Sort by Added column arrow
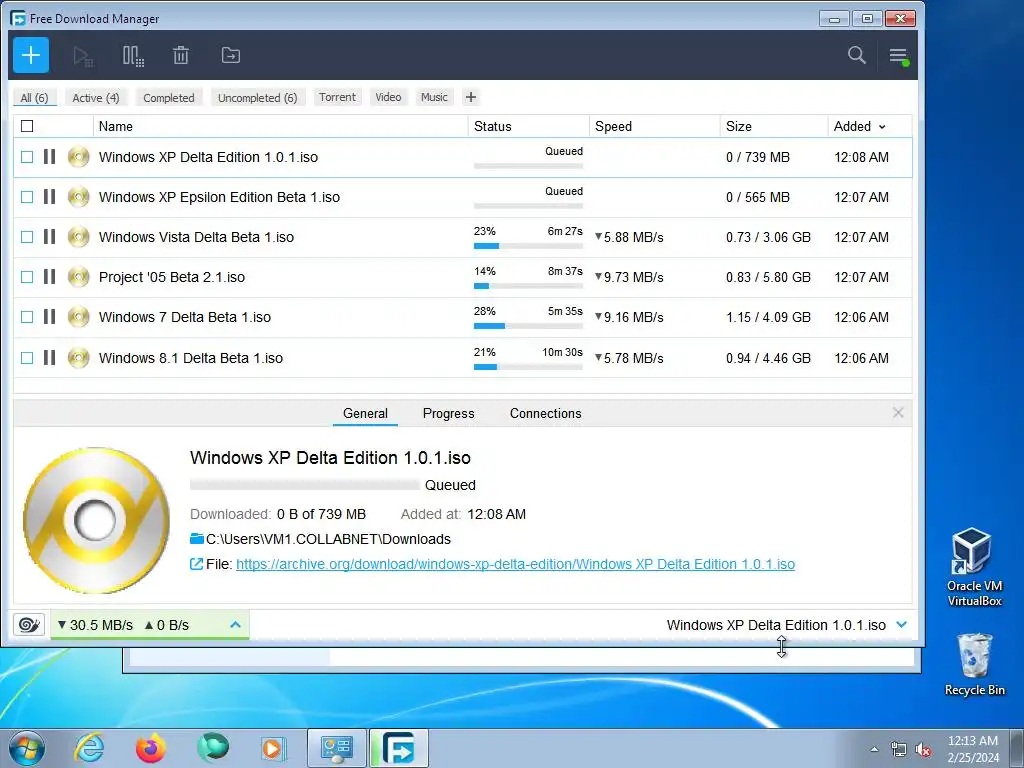This screenshot has width=1024, height=768. [x=882, y=127]
